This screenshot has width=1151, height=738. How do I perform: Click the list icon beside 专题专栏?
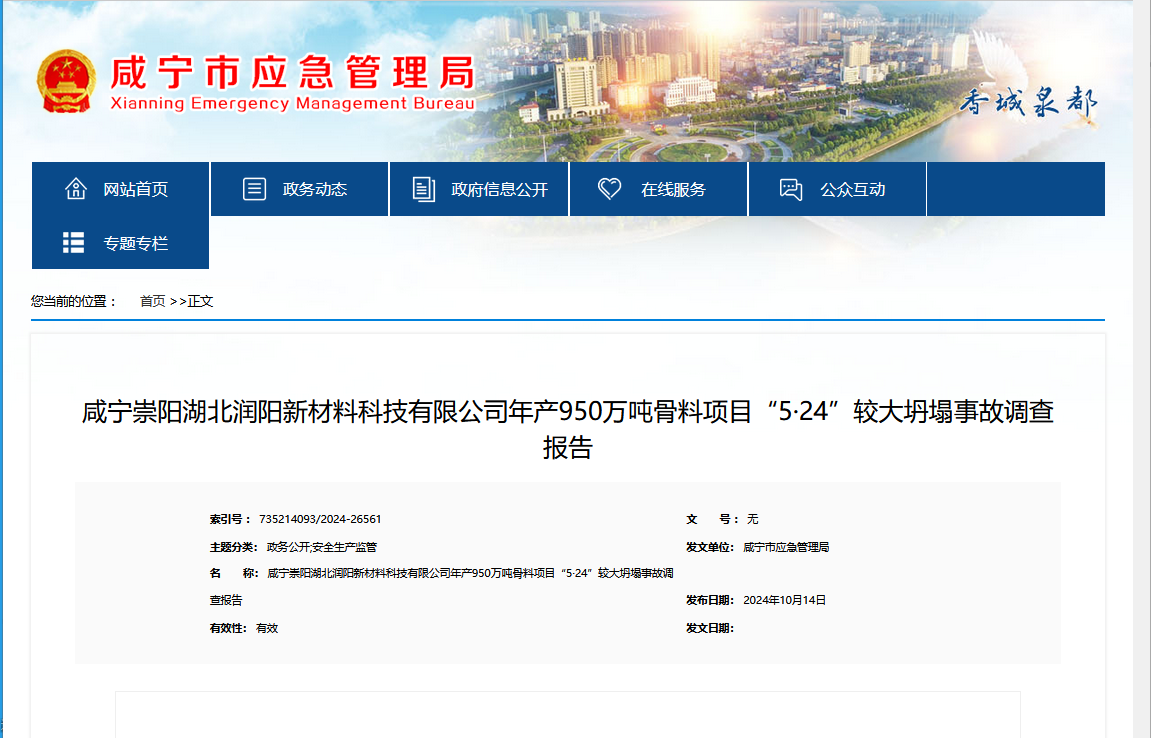(73, 242)
